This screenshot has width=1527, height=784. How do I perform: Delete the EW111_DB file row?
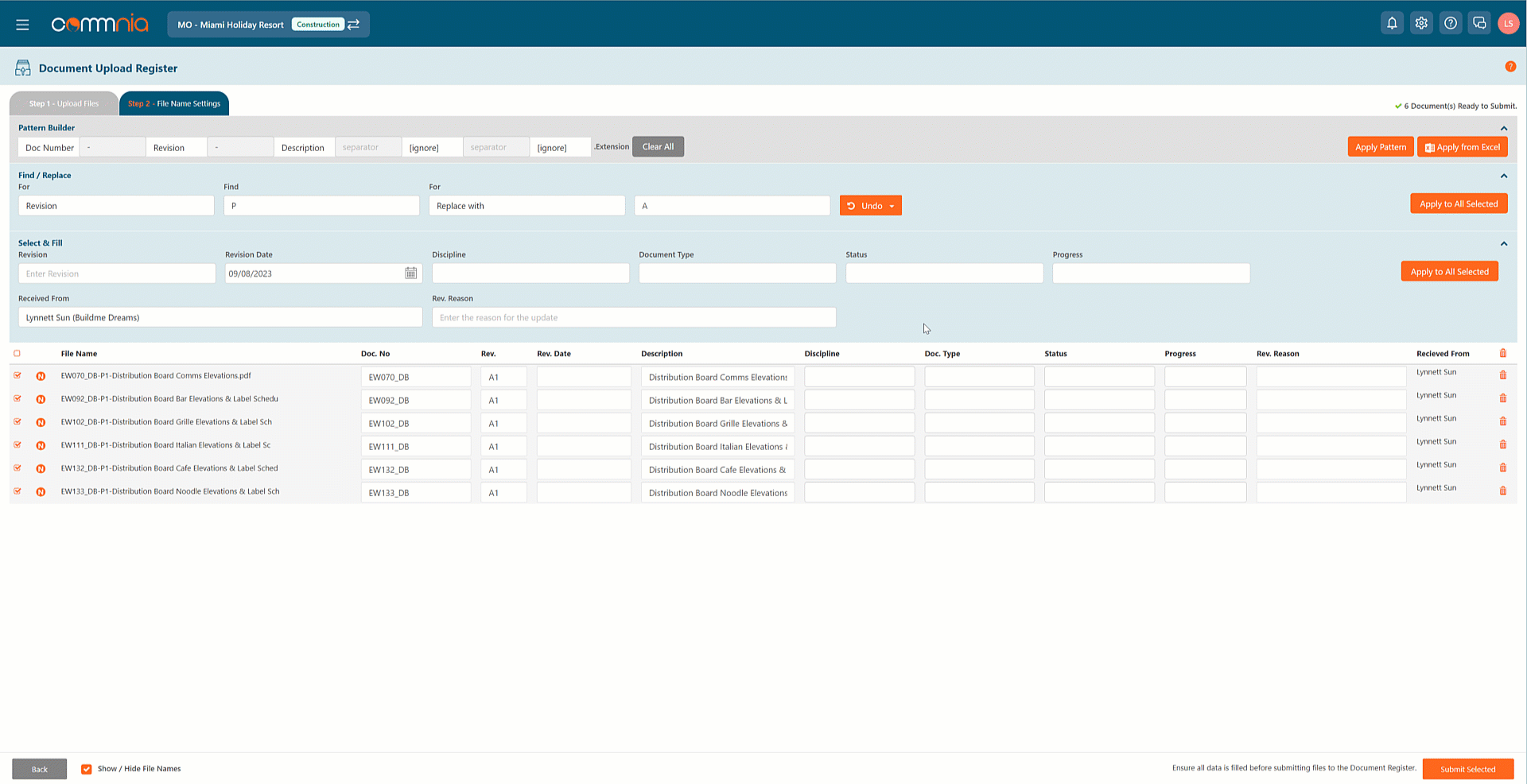coord(1503,444)
